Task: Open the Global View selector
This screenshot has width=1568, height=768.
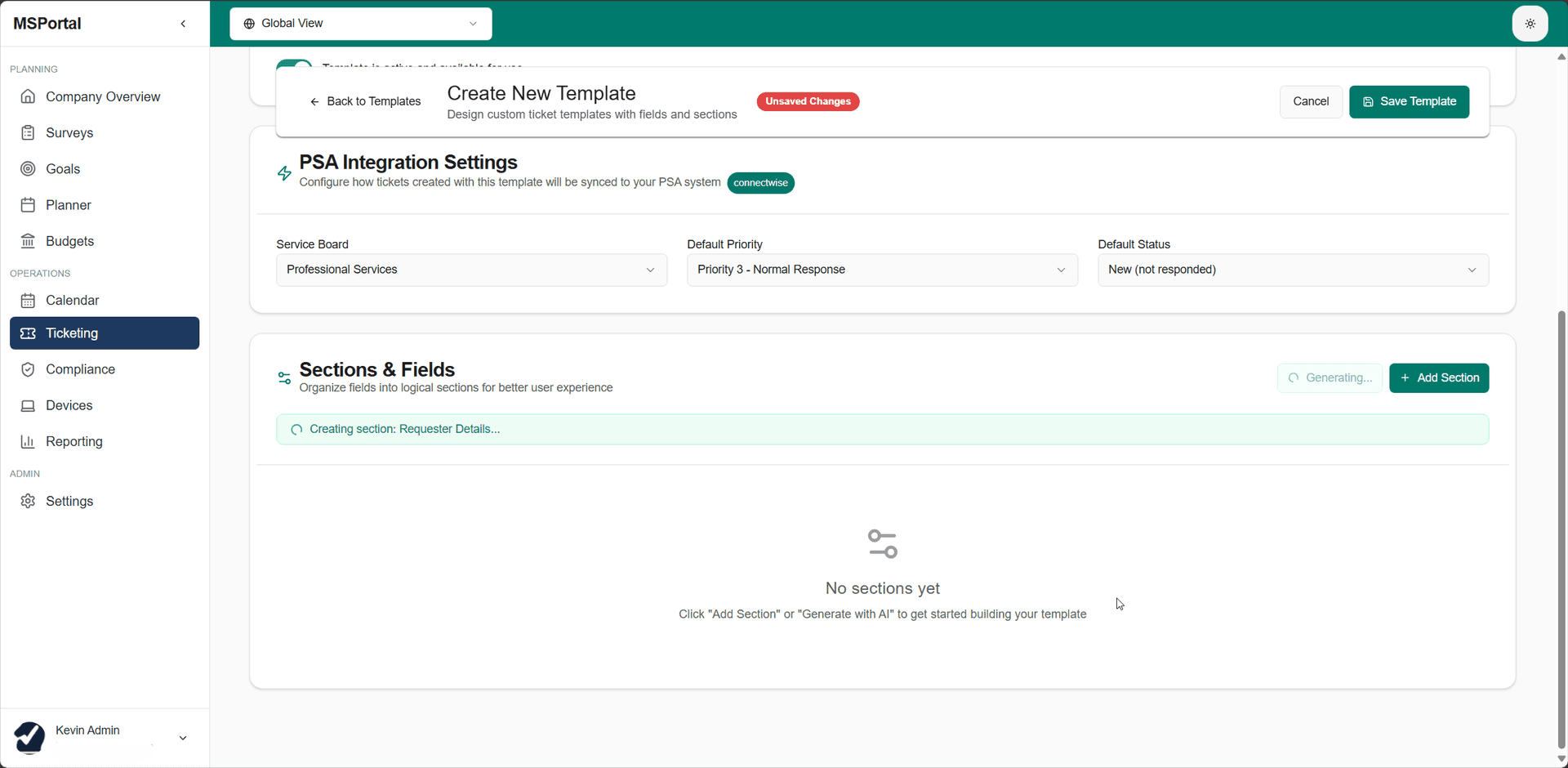Action: (360, 24)
